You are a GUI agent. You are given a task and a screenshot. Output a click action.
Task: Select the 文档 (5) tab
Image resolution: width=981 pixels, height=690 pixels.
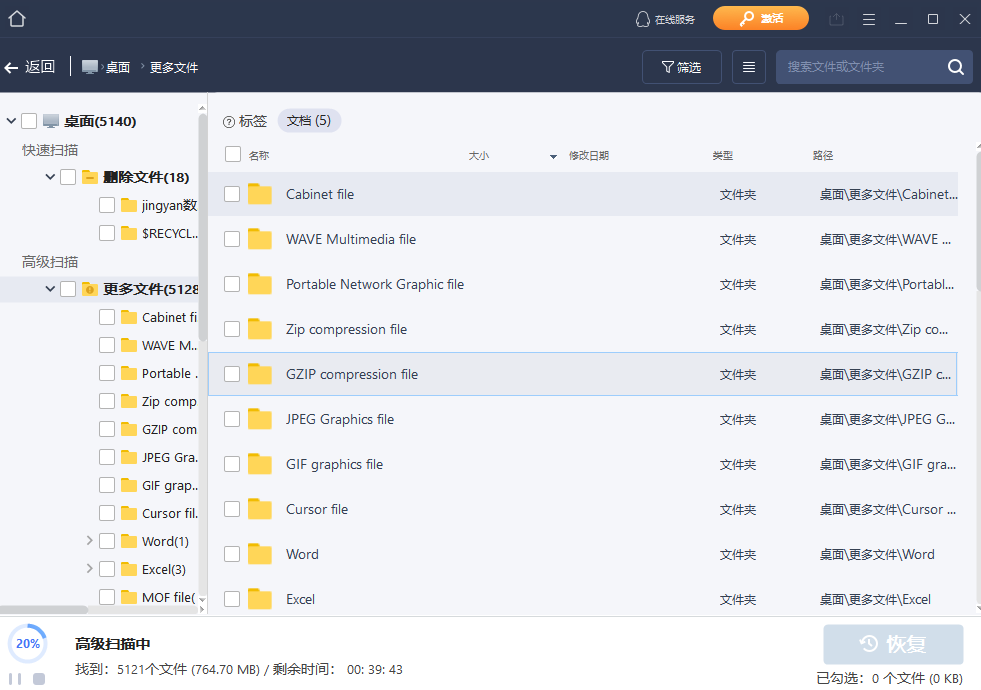[308, 121]
